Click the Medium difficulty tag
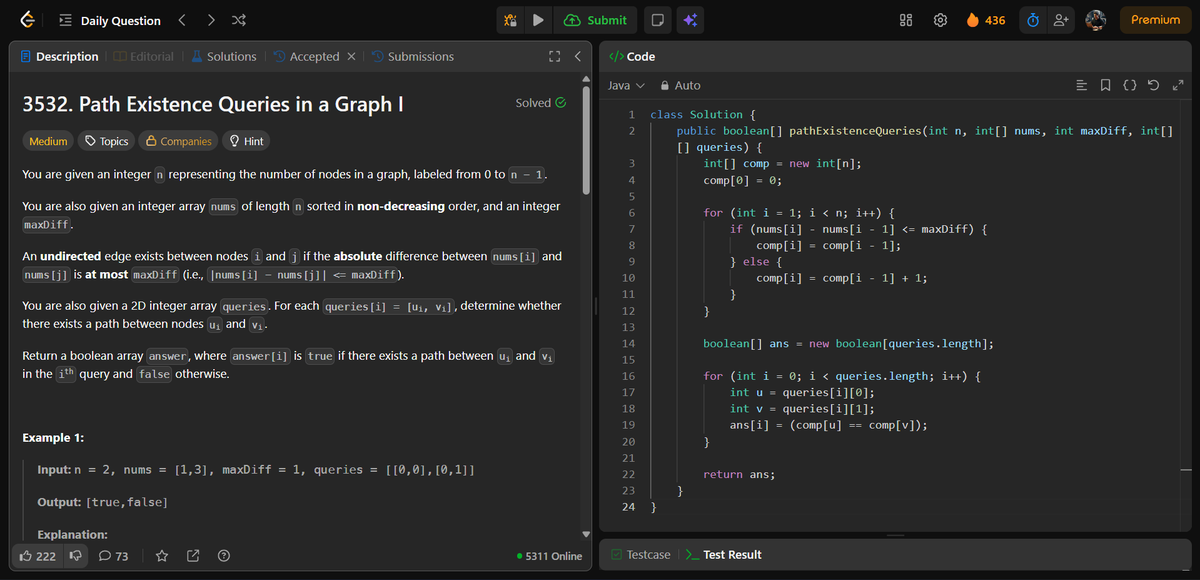 coord(48,141)
